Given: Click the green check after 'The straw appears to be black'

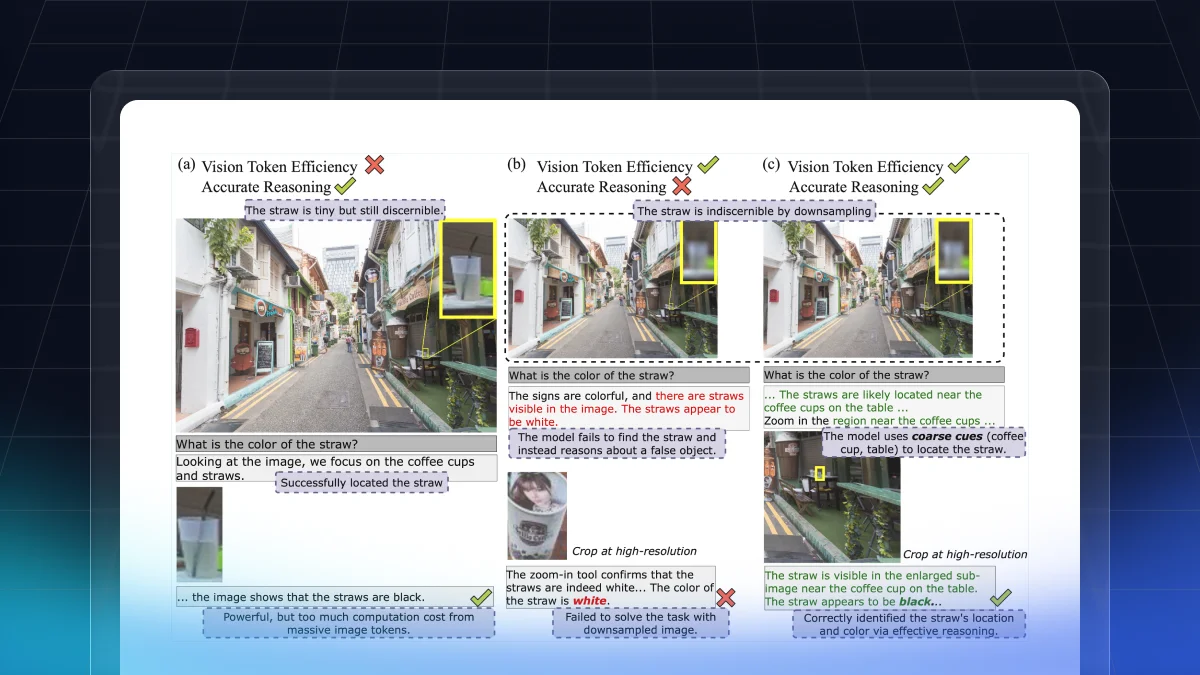Looking at the screenshot, I should point(1000,598).
